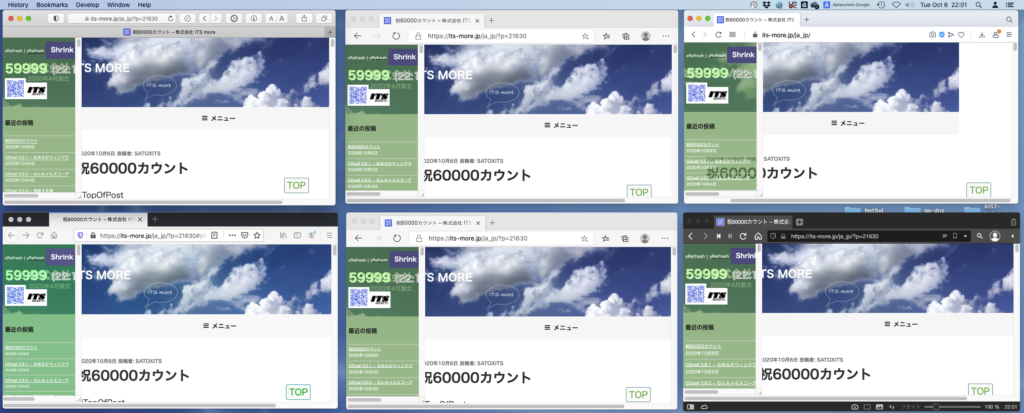Open Safari's tab overview icon

click(x=324, y=19)
